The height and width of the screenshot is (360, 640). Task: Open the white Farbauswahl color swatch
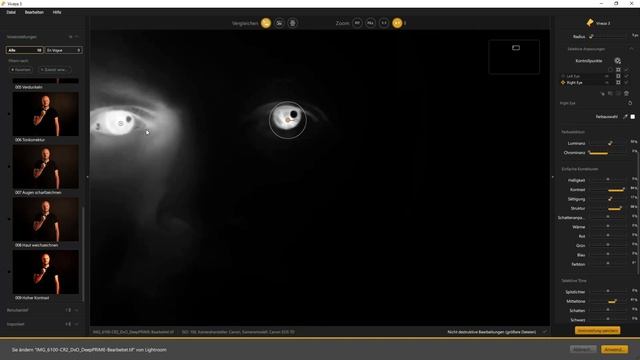point(633,117)
